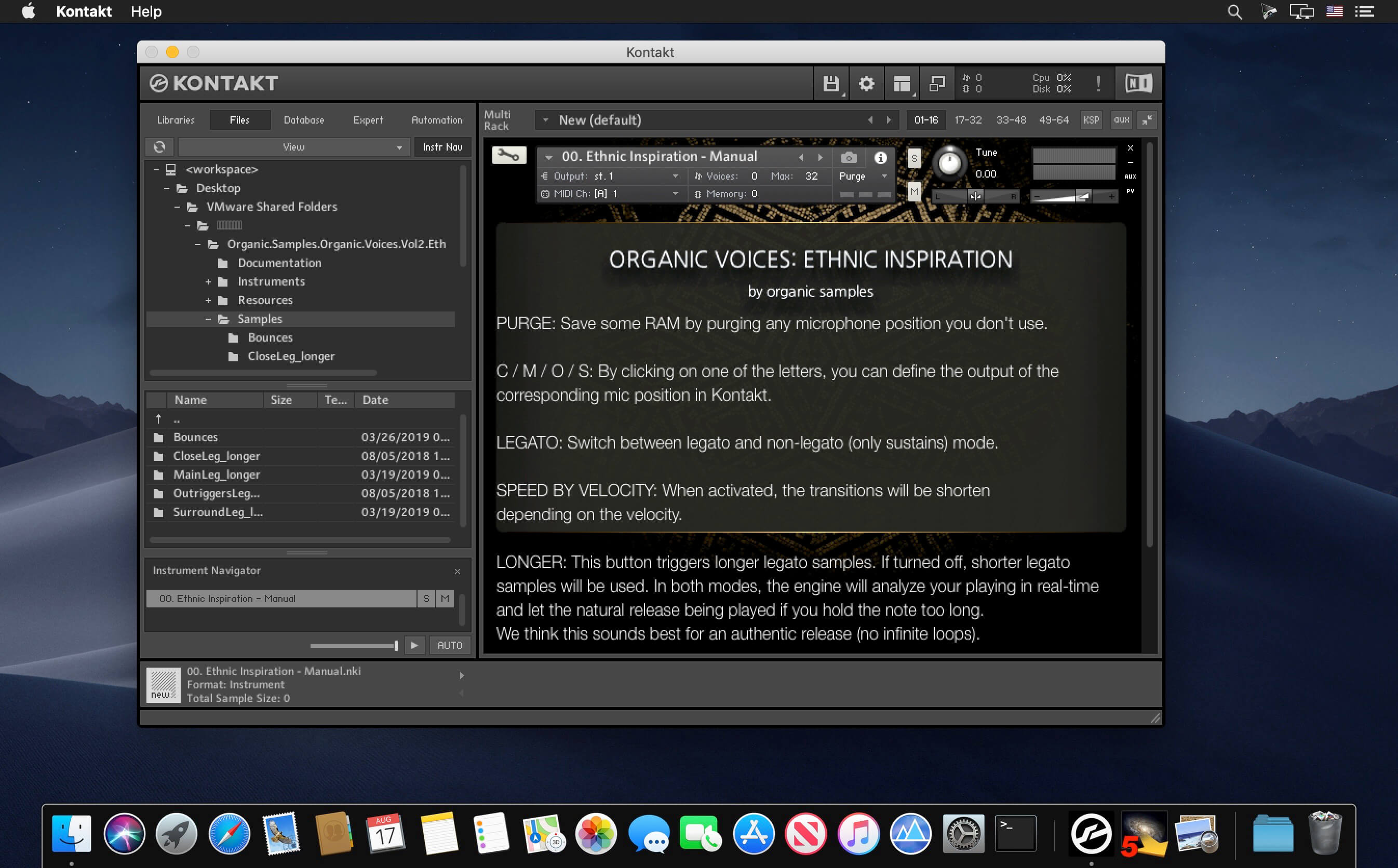The width and height of the screenshot is (1398, 868).
Task: Open the workspace panel management icon
Action: (902, 84)
